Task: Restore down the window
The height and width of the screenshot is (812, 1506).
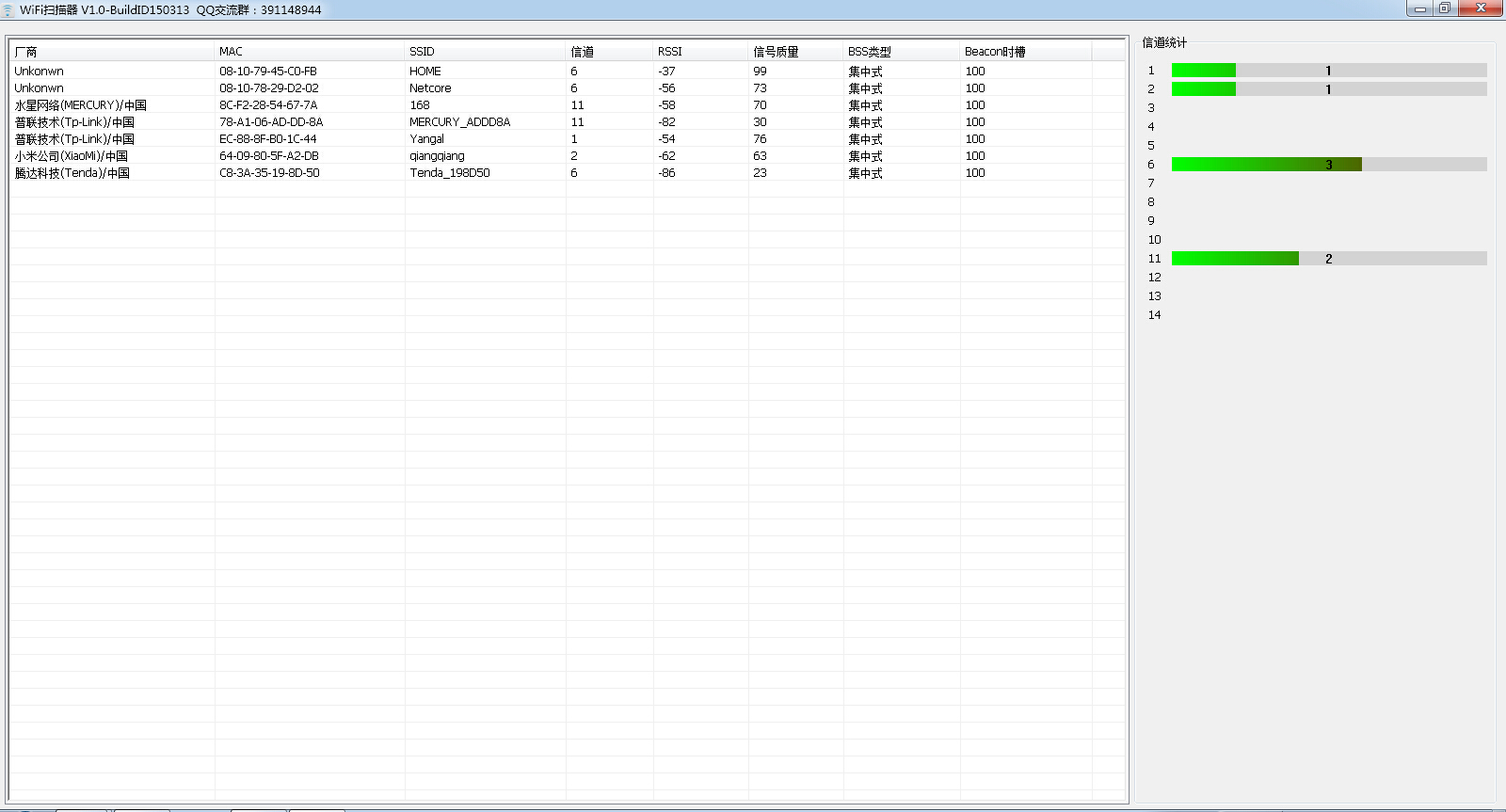Action: point(1445,8)
